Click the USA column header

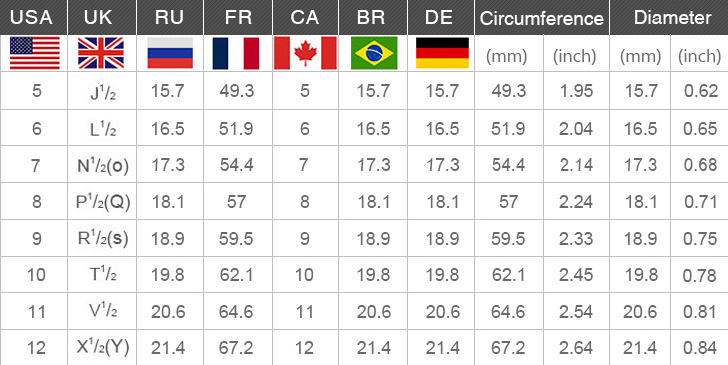coord(33,17)
